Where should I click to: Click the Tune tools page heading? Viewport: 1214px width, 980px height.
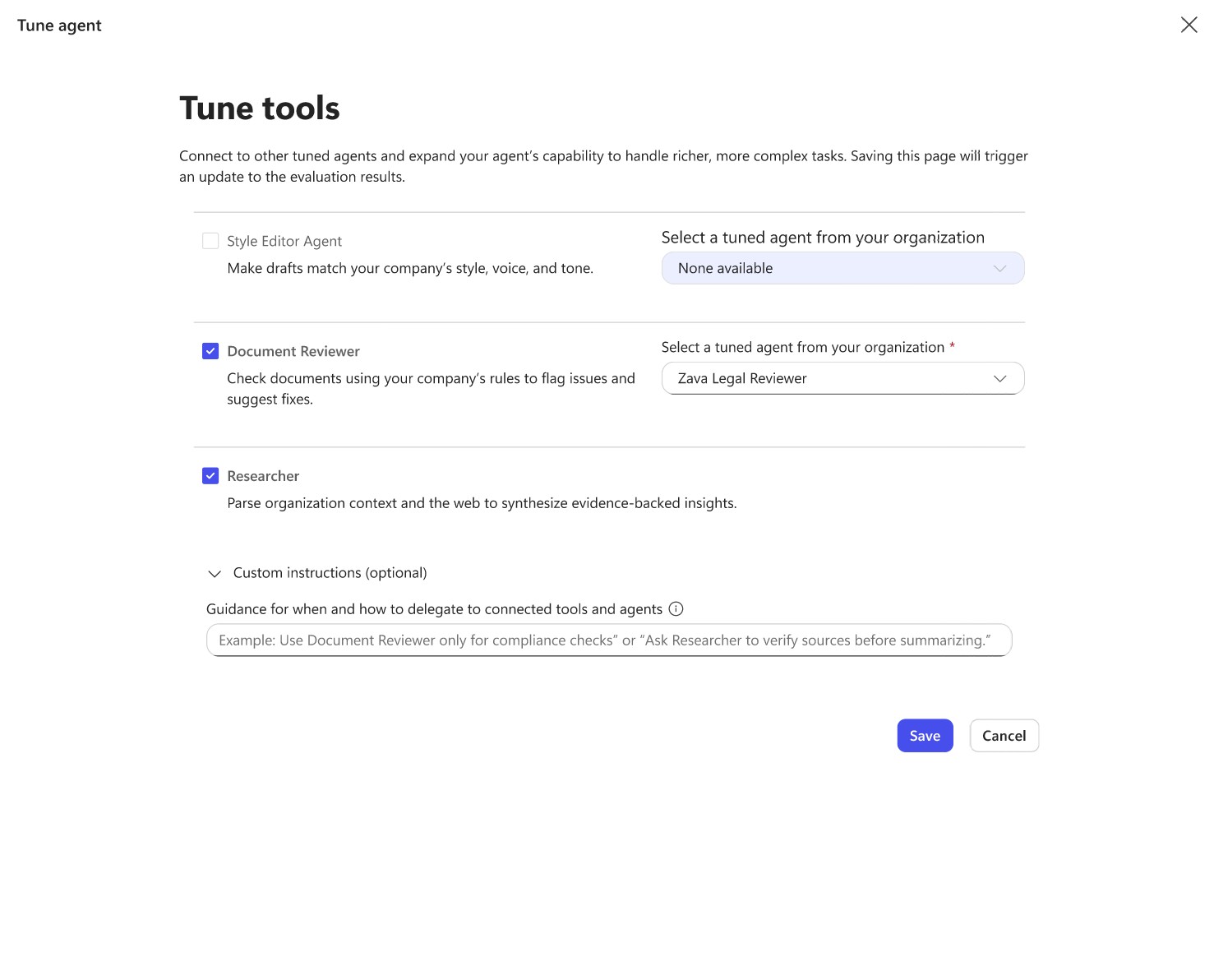260,109
